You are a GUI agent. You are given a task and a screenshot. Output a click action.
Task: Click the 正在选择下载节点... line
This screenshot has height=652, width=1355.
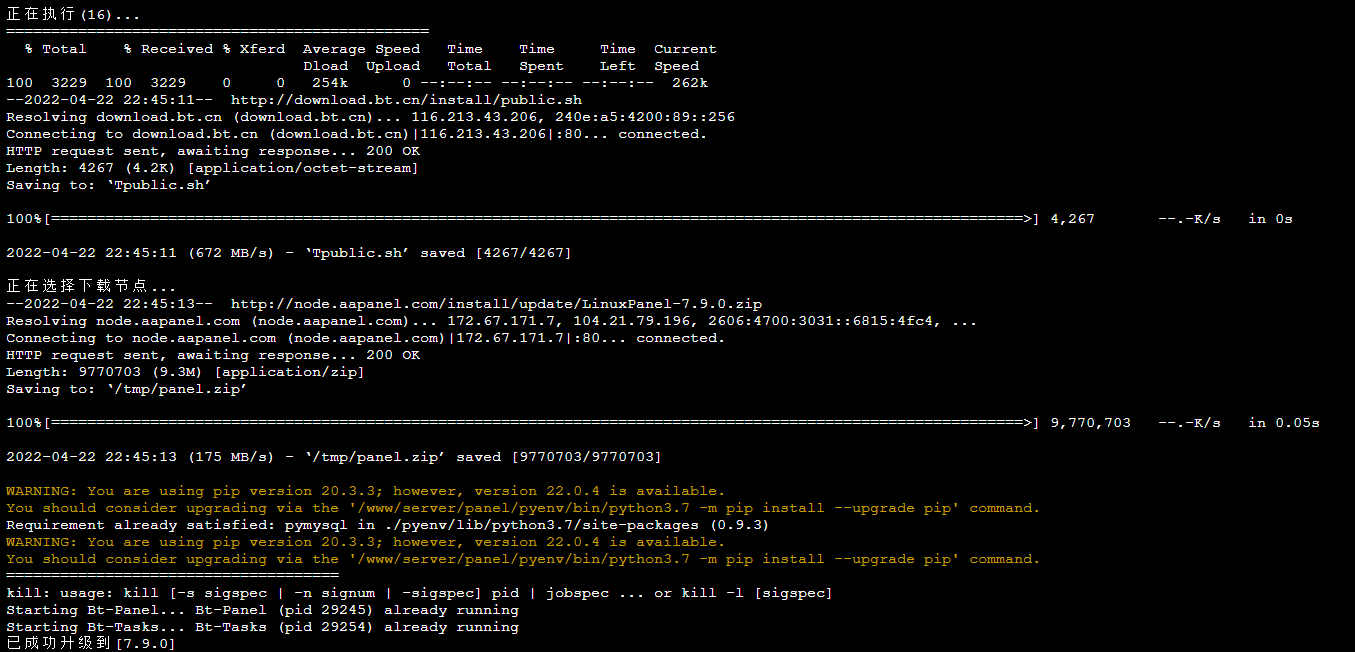tap(91, 287)
